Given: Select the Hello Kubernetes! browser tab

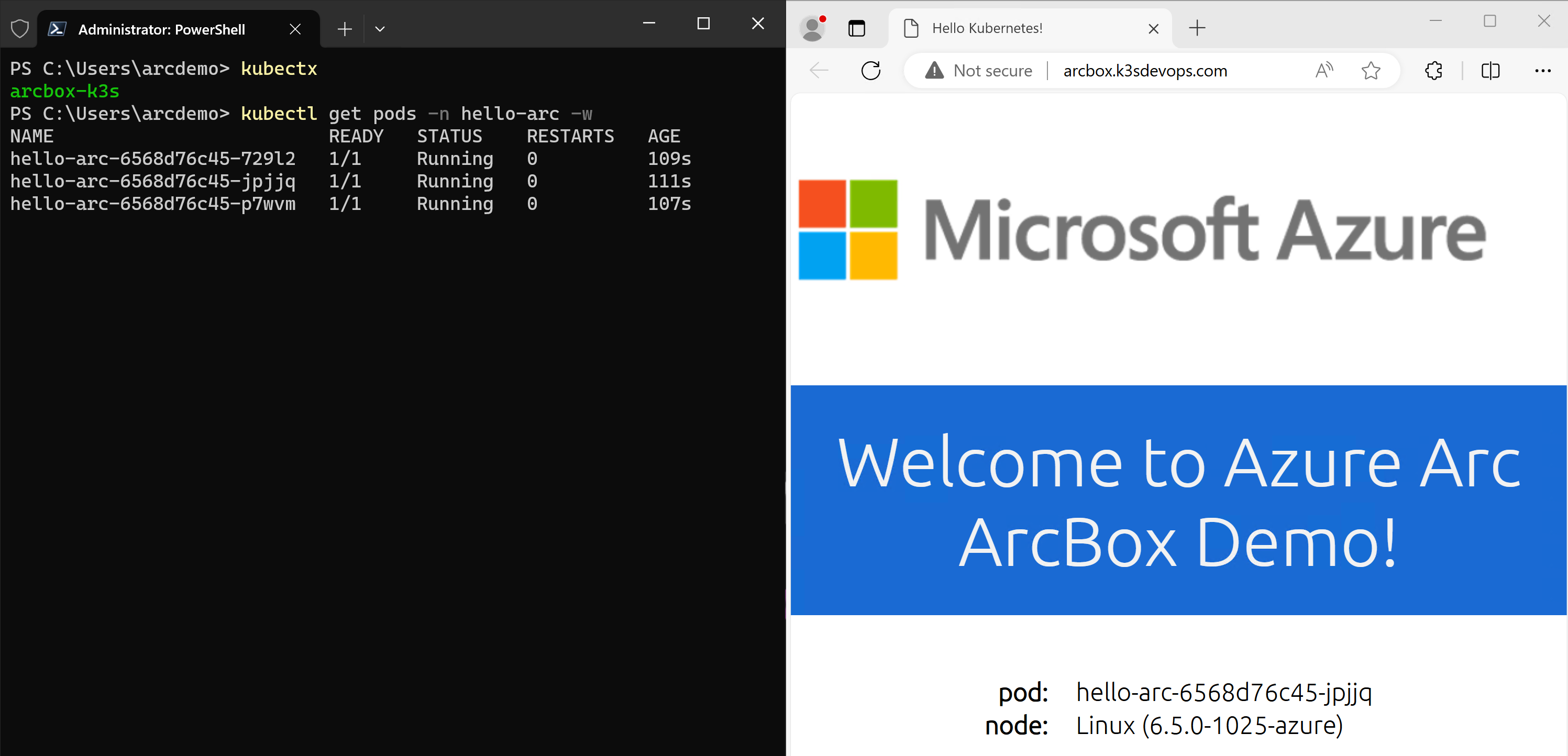Looking at the screenshot, I should (x=1030, y=28).
